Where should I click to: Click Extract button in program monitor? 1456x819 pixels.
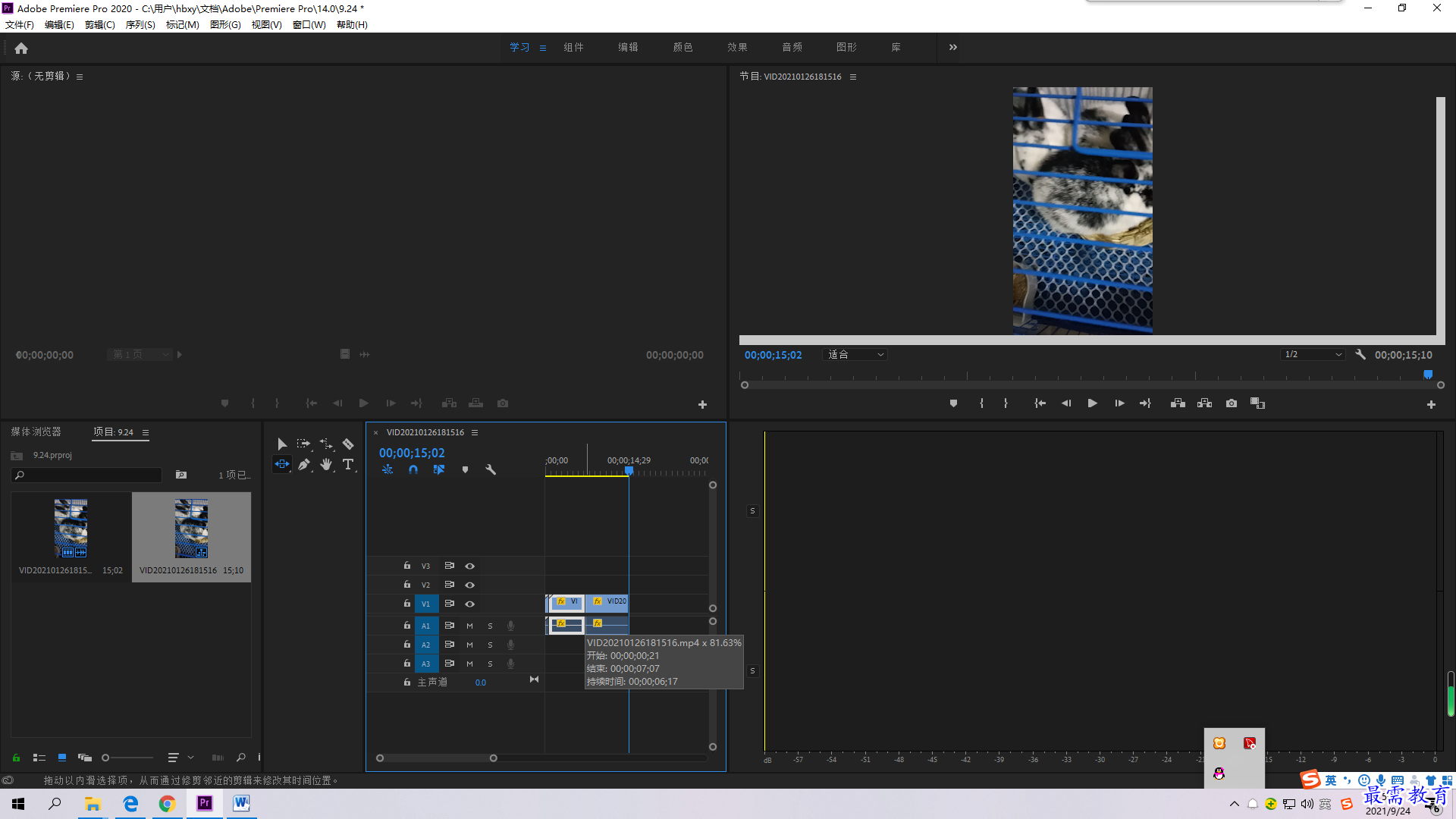coord(1204,403)
